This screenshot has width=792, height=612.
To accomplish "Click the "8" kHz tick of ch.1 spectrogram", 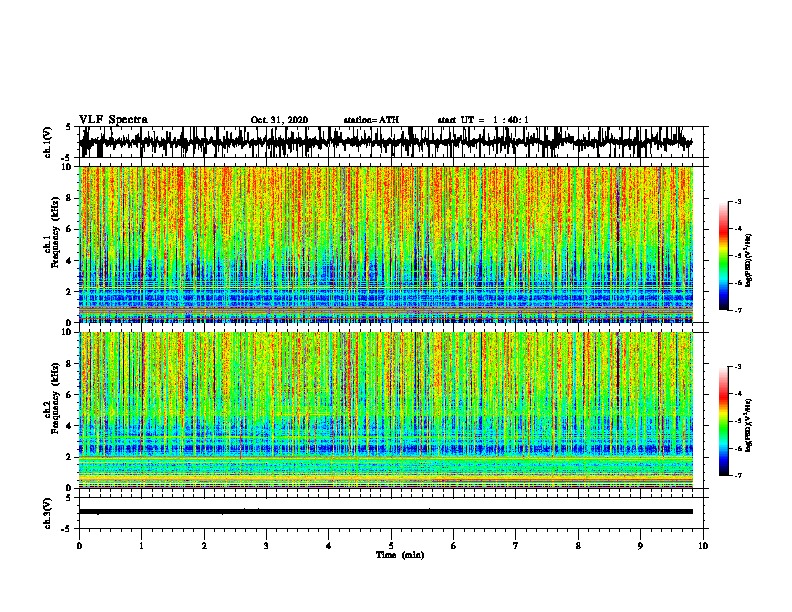I will (x=70, y=198).
